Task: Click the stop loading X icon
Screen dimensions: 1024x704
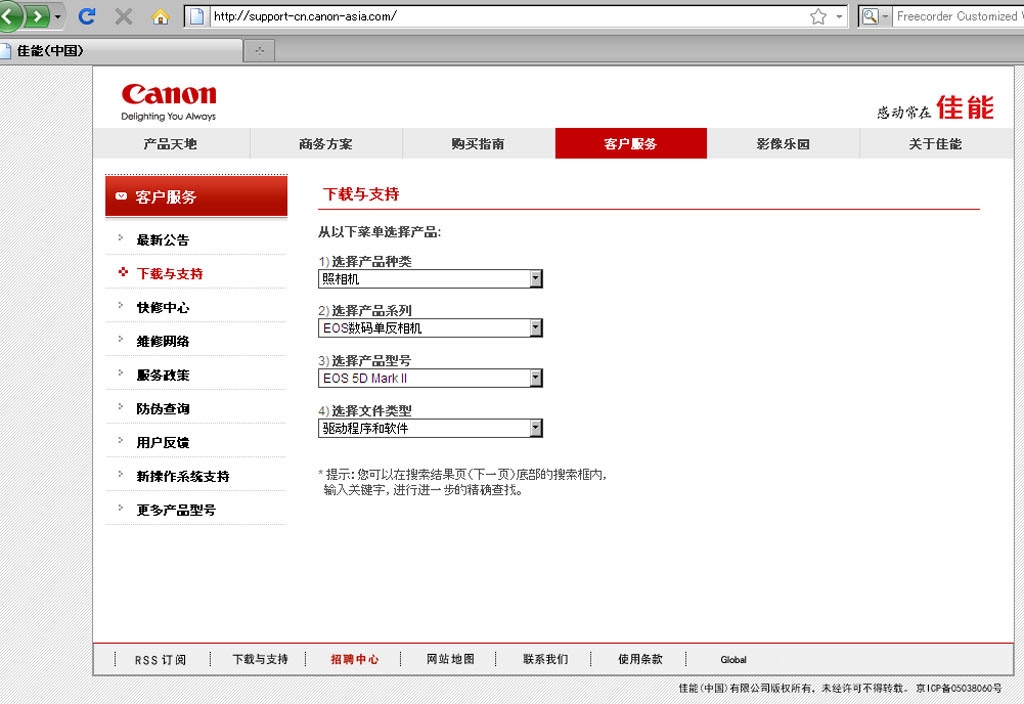Action: (x=124, y=16)
